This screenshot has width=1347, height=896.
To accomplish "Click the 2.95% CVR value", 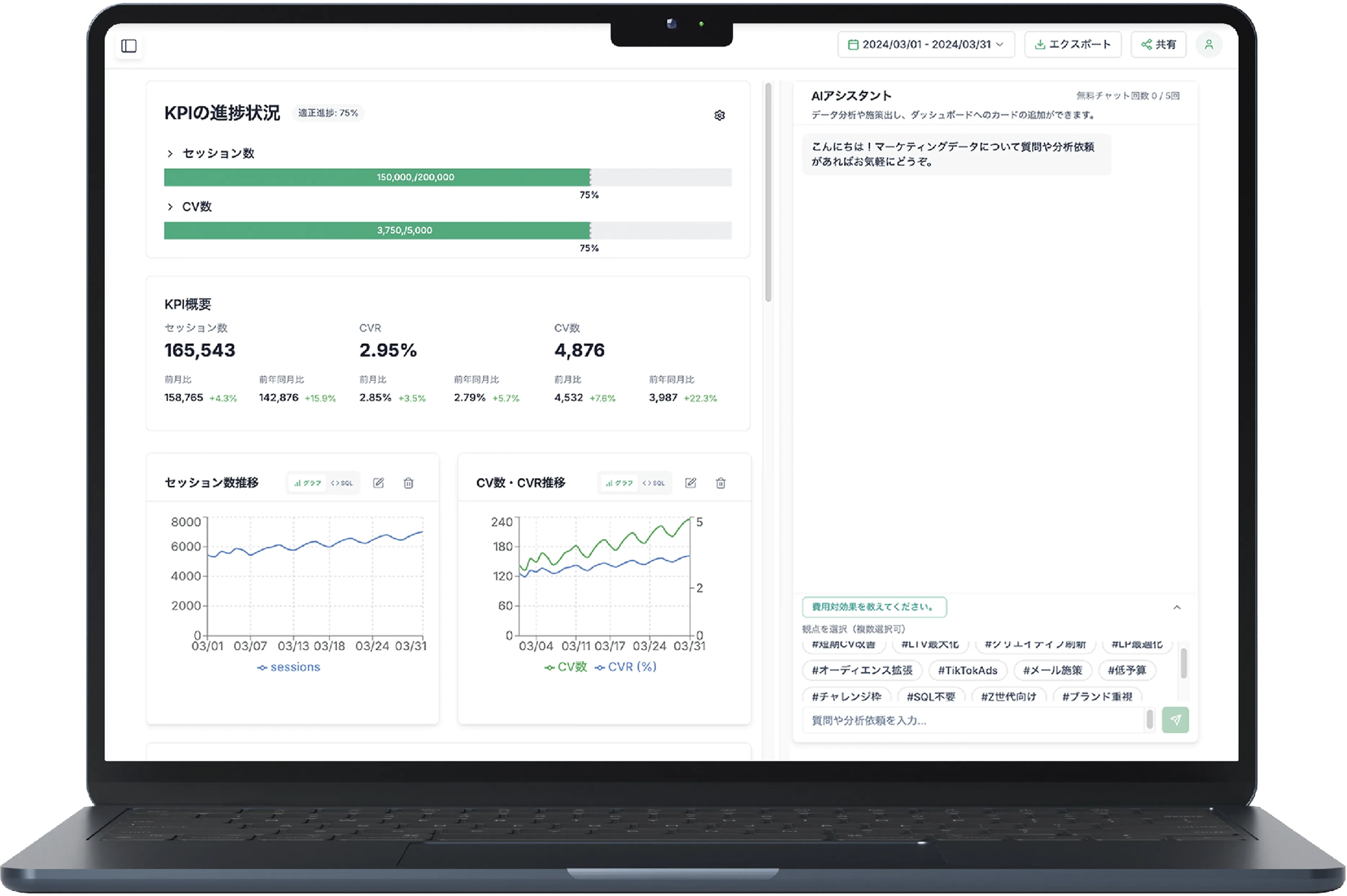I will coord(388,350).
